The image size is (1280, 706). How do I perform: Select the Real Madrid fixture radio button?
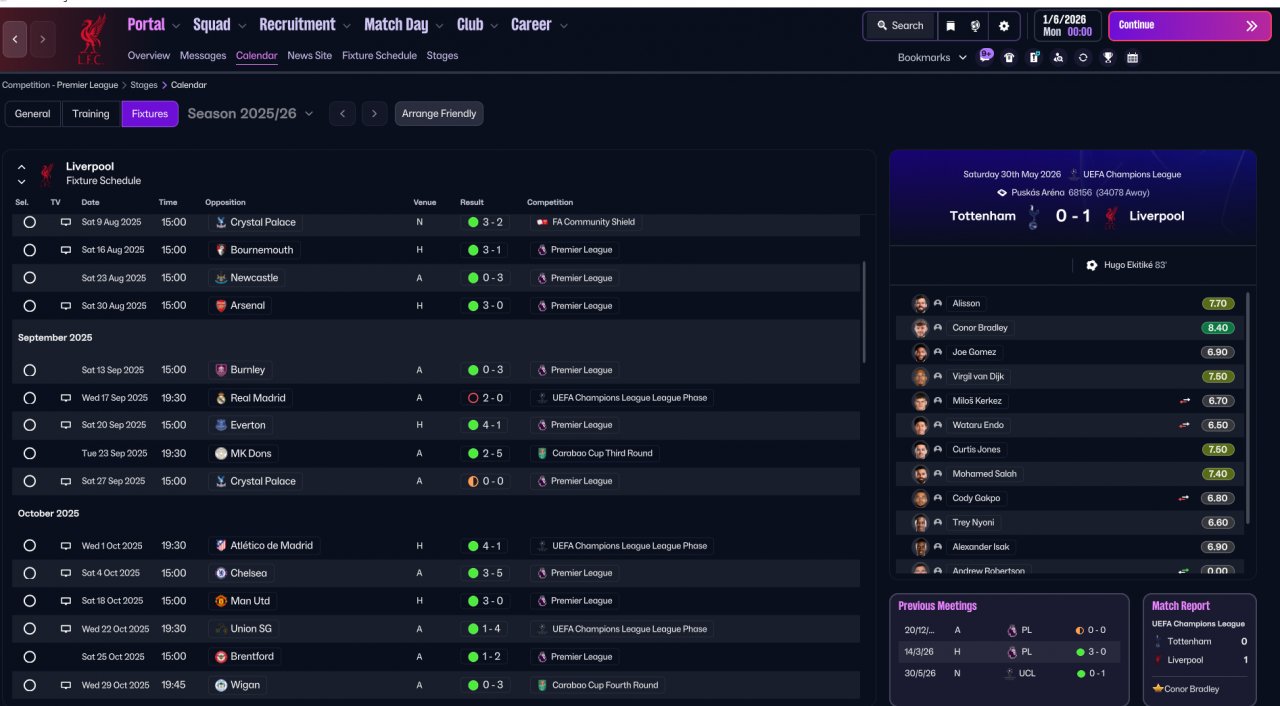(x=30, y=398)
